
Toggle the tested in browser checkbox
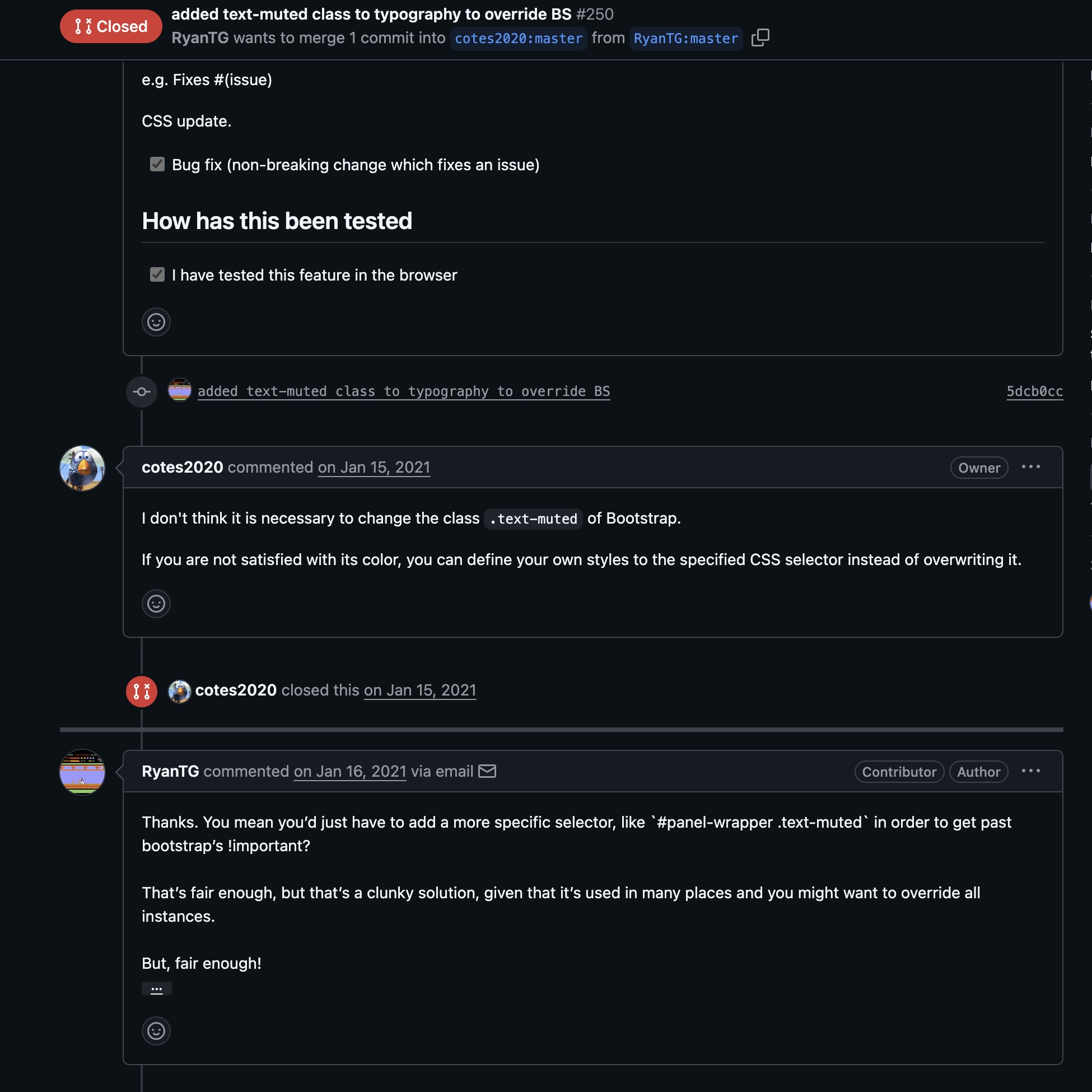[157, 275]
